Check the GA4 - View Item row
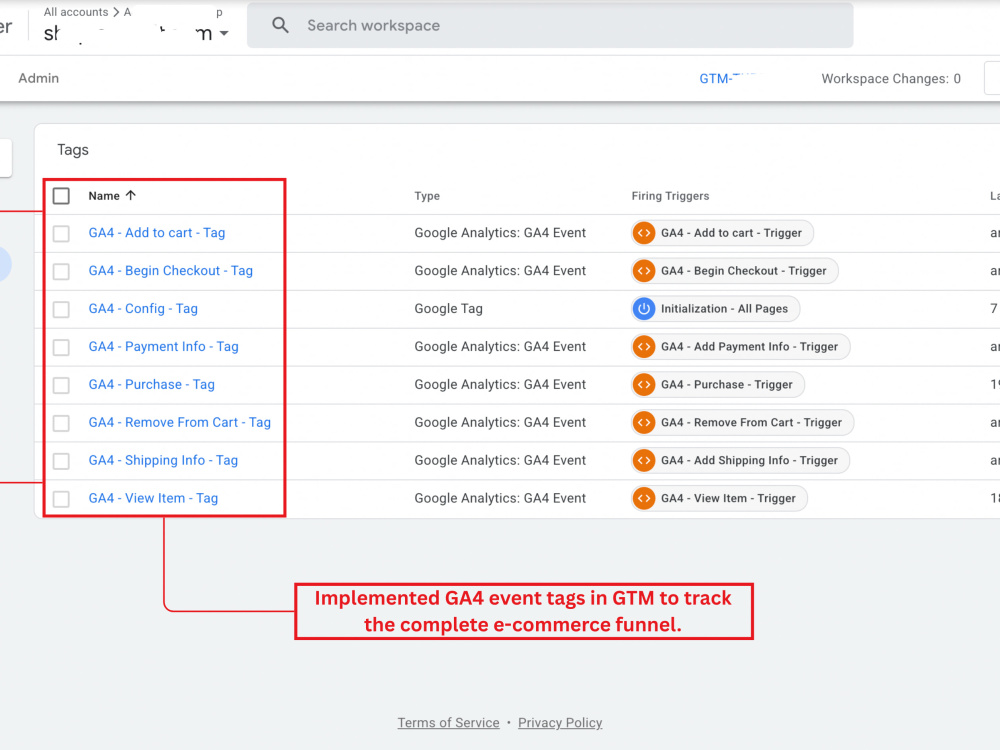 [61, 499]
